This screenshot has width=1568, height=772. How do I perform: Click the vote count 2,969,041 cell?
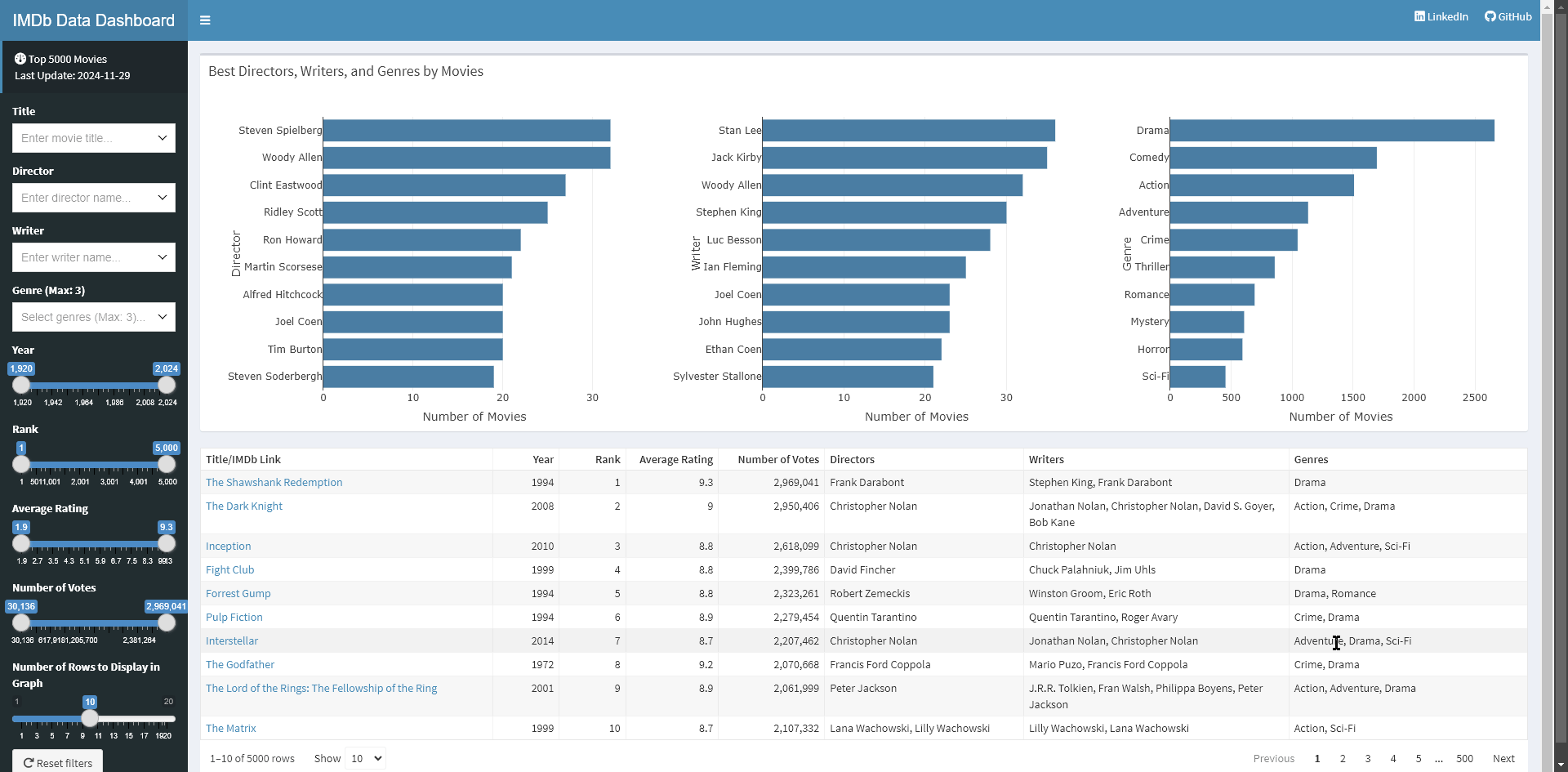[x=771, y=483]
